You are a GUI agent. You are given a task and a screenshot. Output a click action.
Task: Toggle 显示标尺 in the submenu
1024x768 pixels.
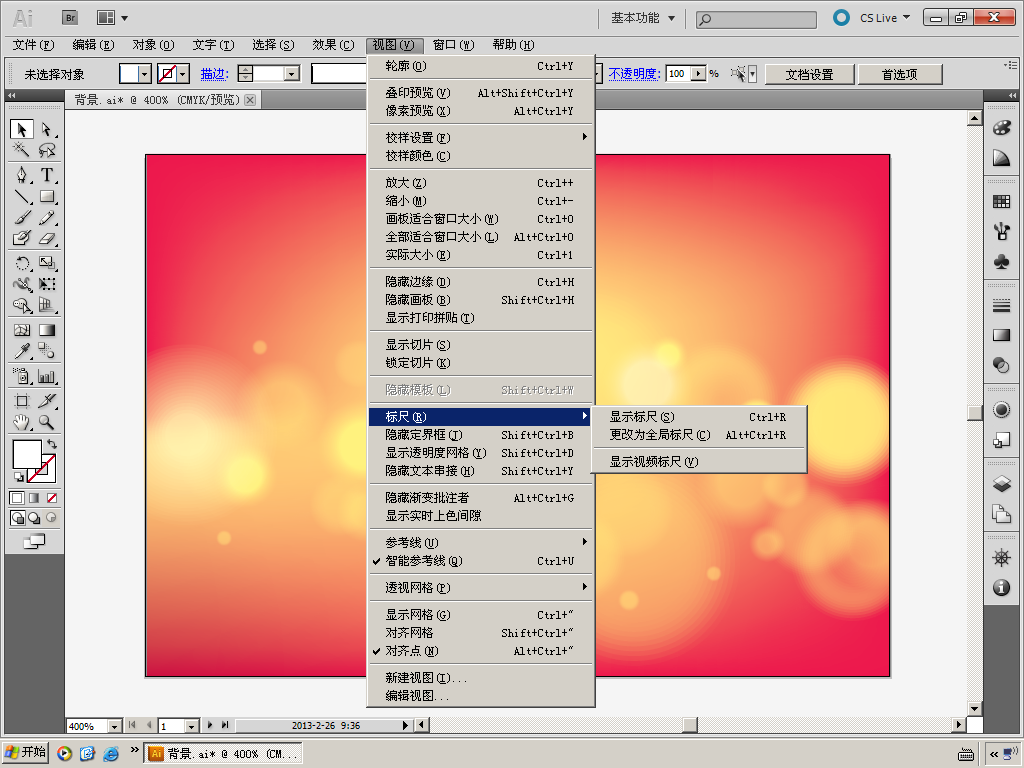pyautogui.click(x=699, y=417)
